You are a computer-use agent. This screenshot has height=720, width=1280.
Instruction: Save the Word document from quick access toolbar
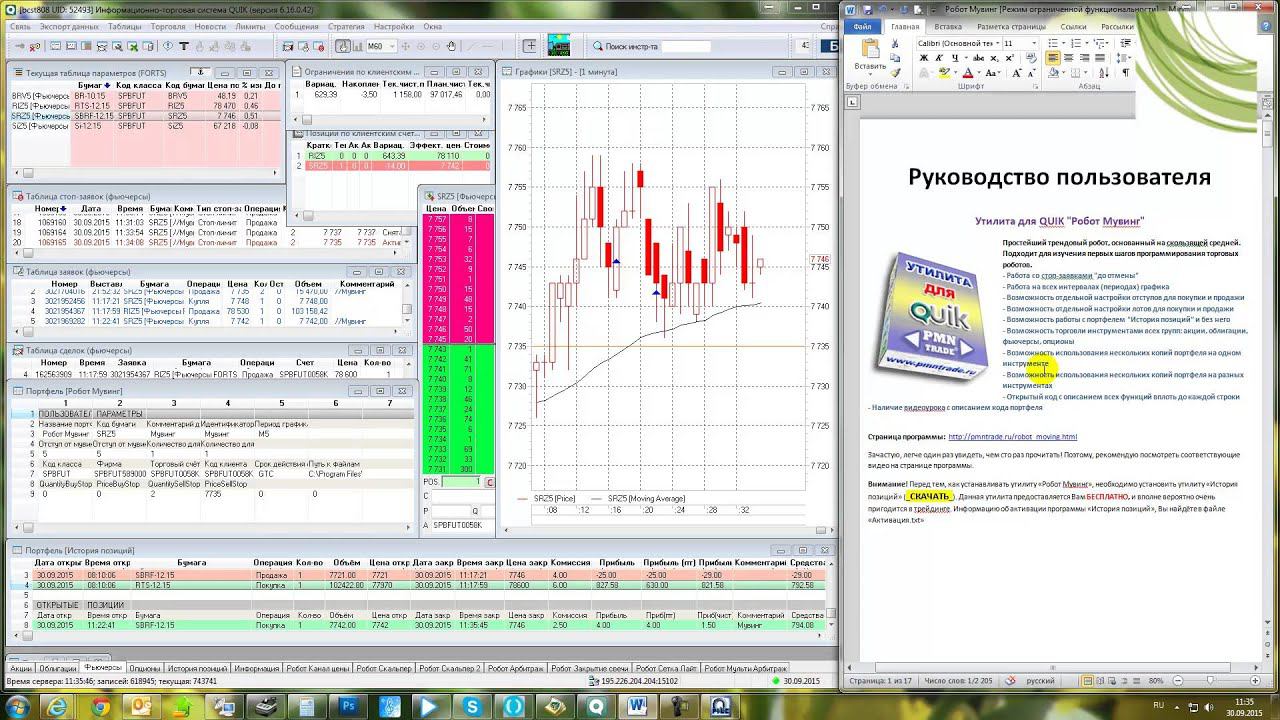pyautogui.click(x=866, y=10)
